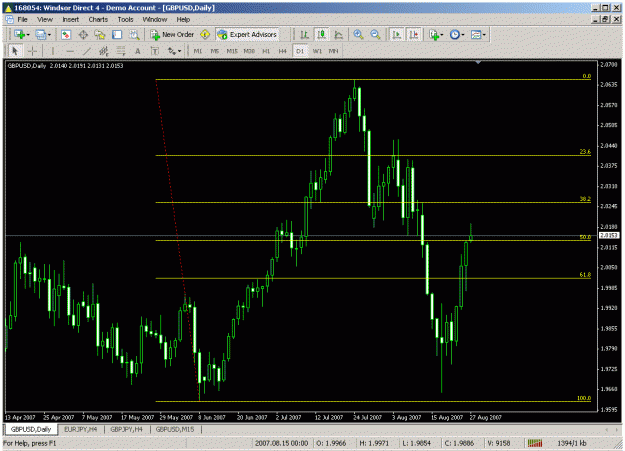The height and width of the screenshot is (451, 625).
Task: Toggle Expert Advisors on or off
Action: [247, 35]
